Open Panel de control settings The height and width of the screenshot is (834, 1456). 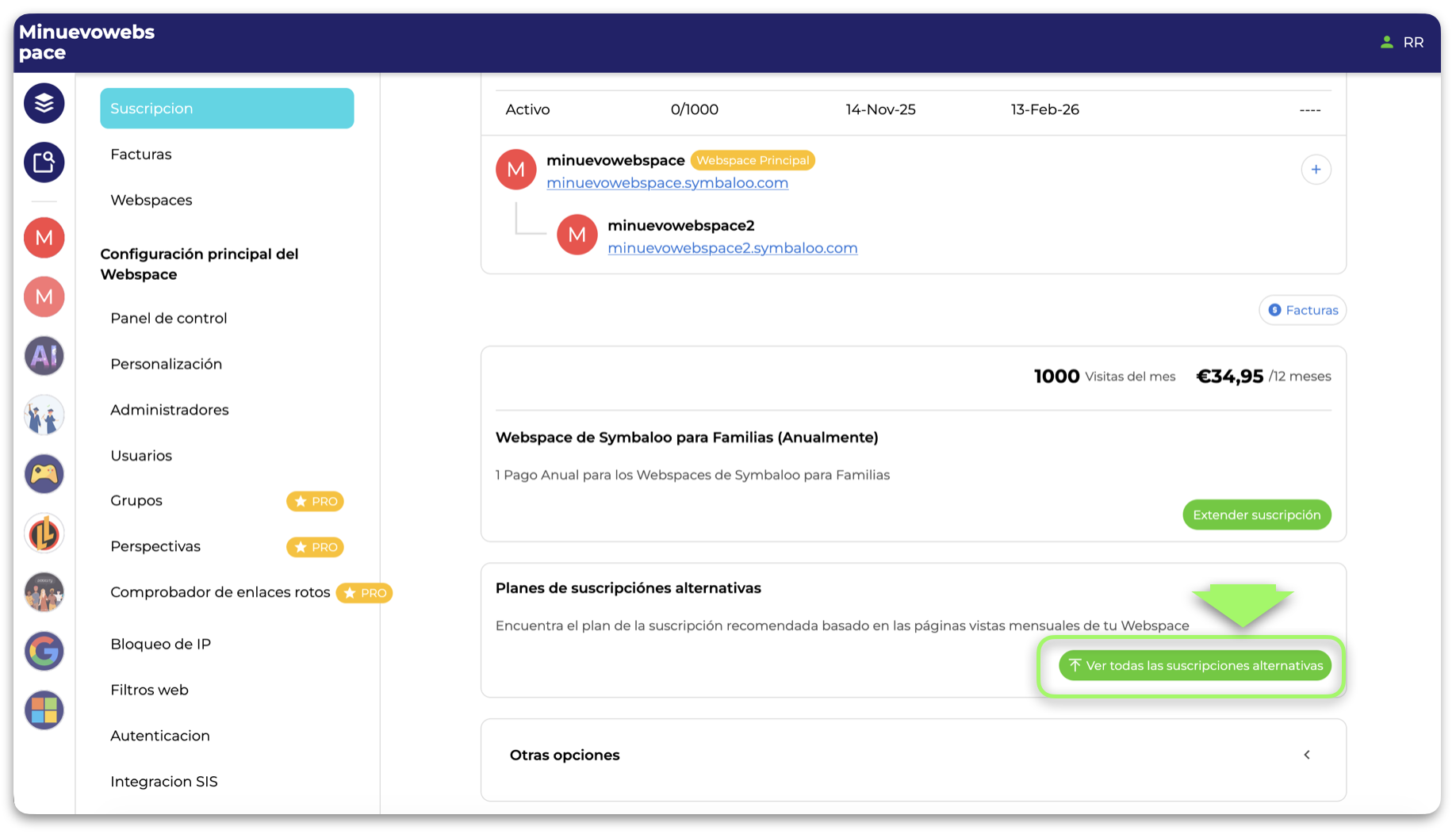(x=169, y=319)
